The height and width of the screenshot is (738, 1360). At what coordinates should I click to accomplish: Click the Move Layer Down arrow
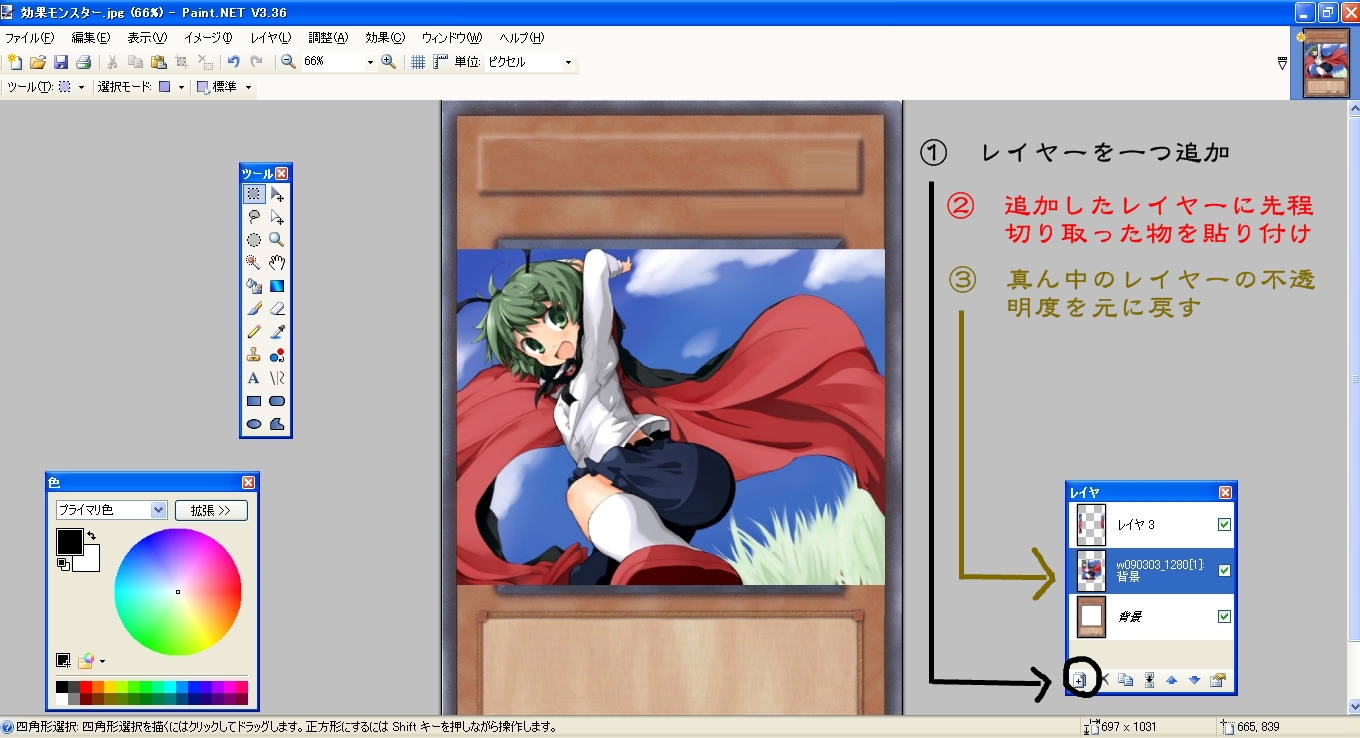1194,680
